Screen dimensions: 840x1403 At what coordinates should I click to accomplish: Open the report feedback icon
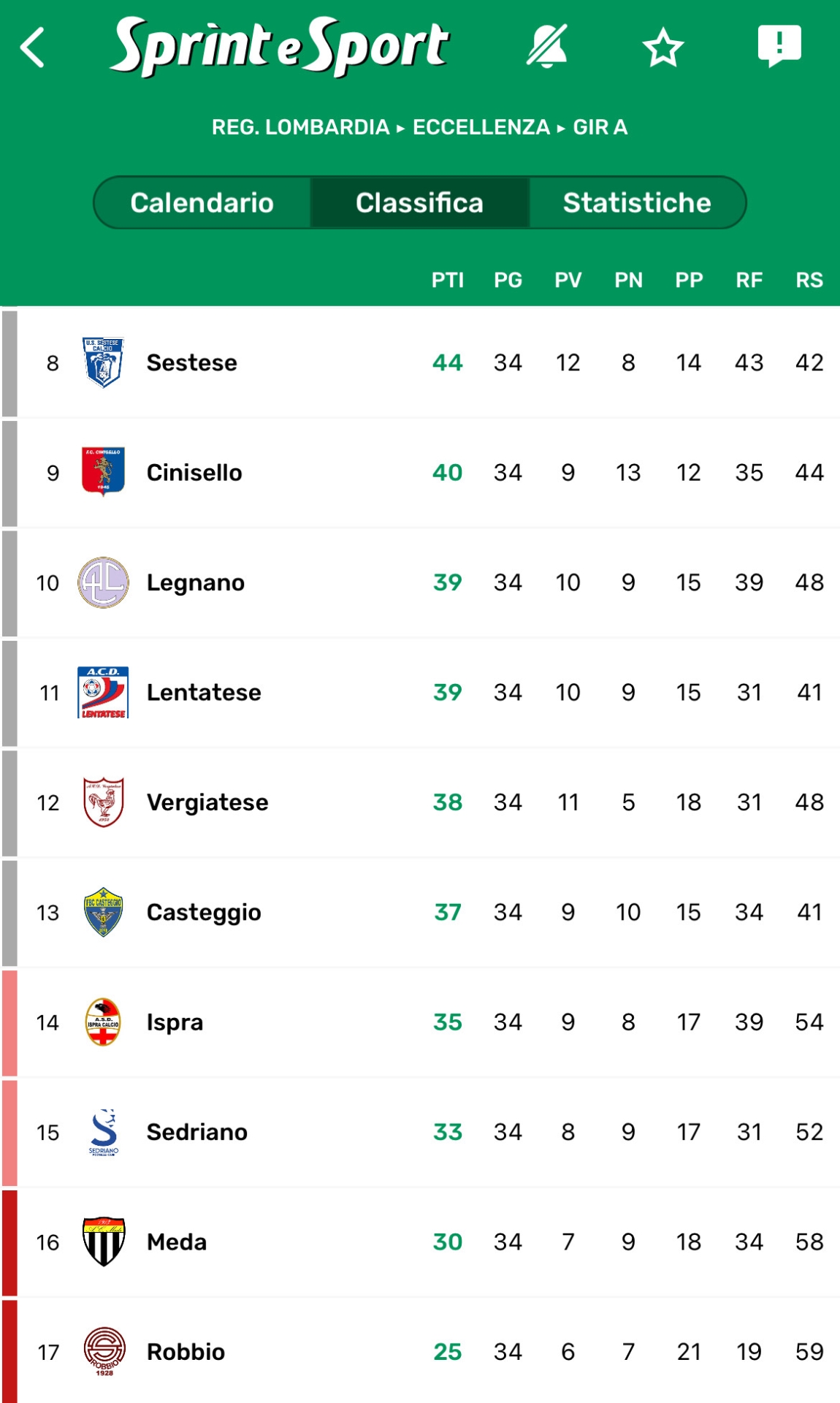[779, 46]
